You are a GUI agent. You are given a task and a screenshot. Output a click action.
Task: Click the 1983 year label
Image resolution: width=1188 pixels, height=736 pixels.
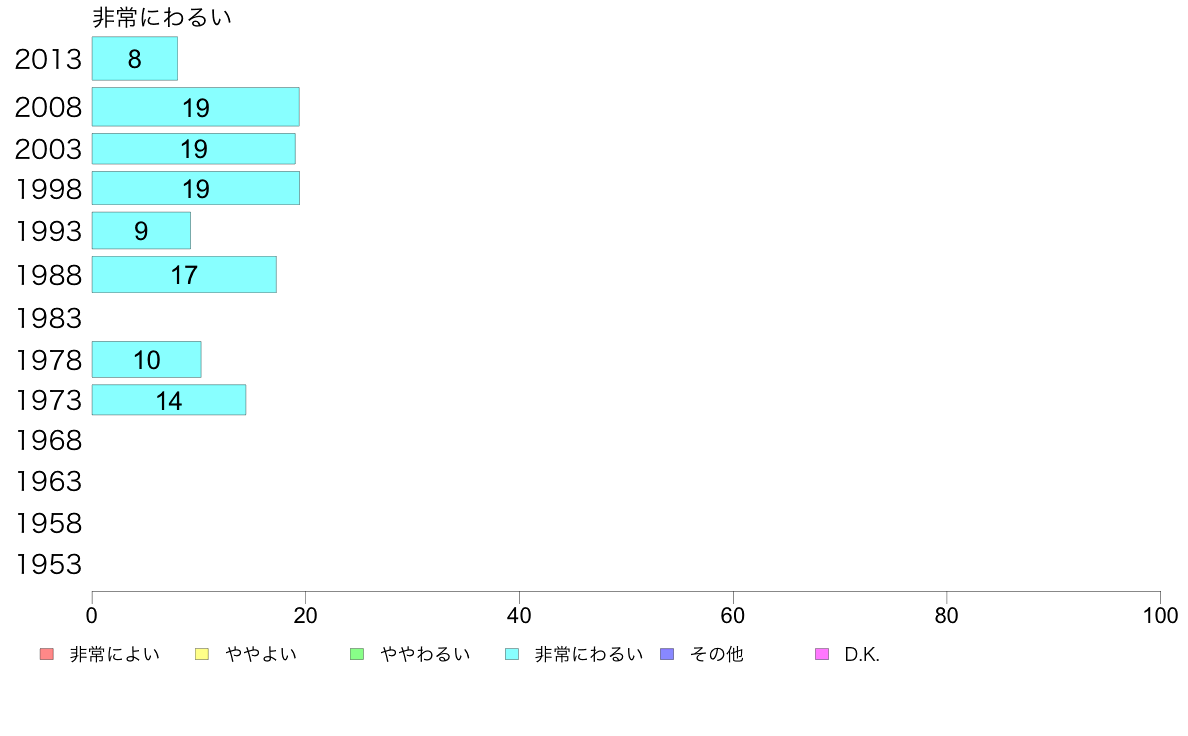(48, 318)
